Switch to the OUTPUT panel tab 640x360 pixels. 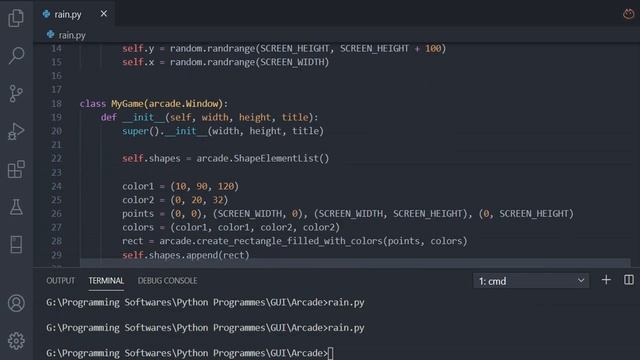click(60, 281)
